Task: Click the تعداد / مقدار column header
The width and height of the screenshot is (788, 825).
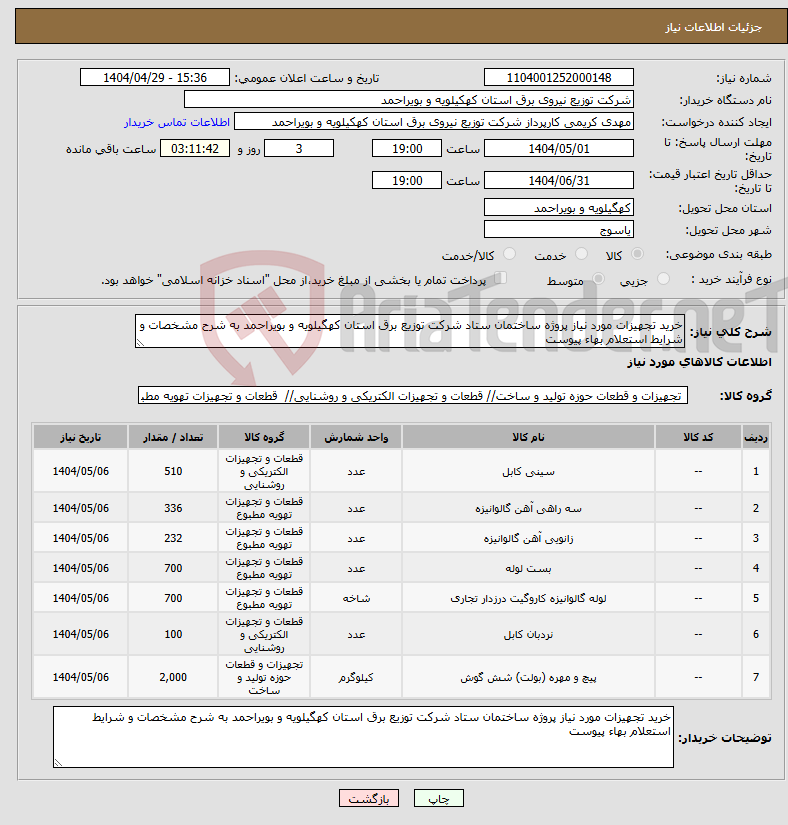Action: pyautogui.click(x=173, y=437)
